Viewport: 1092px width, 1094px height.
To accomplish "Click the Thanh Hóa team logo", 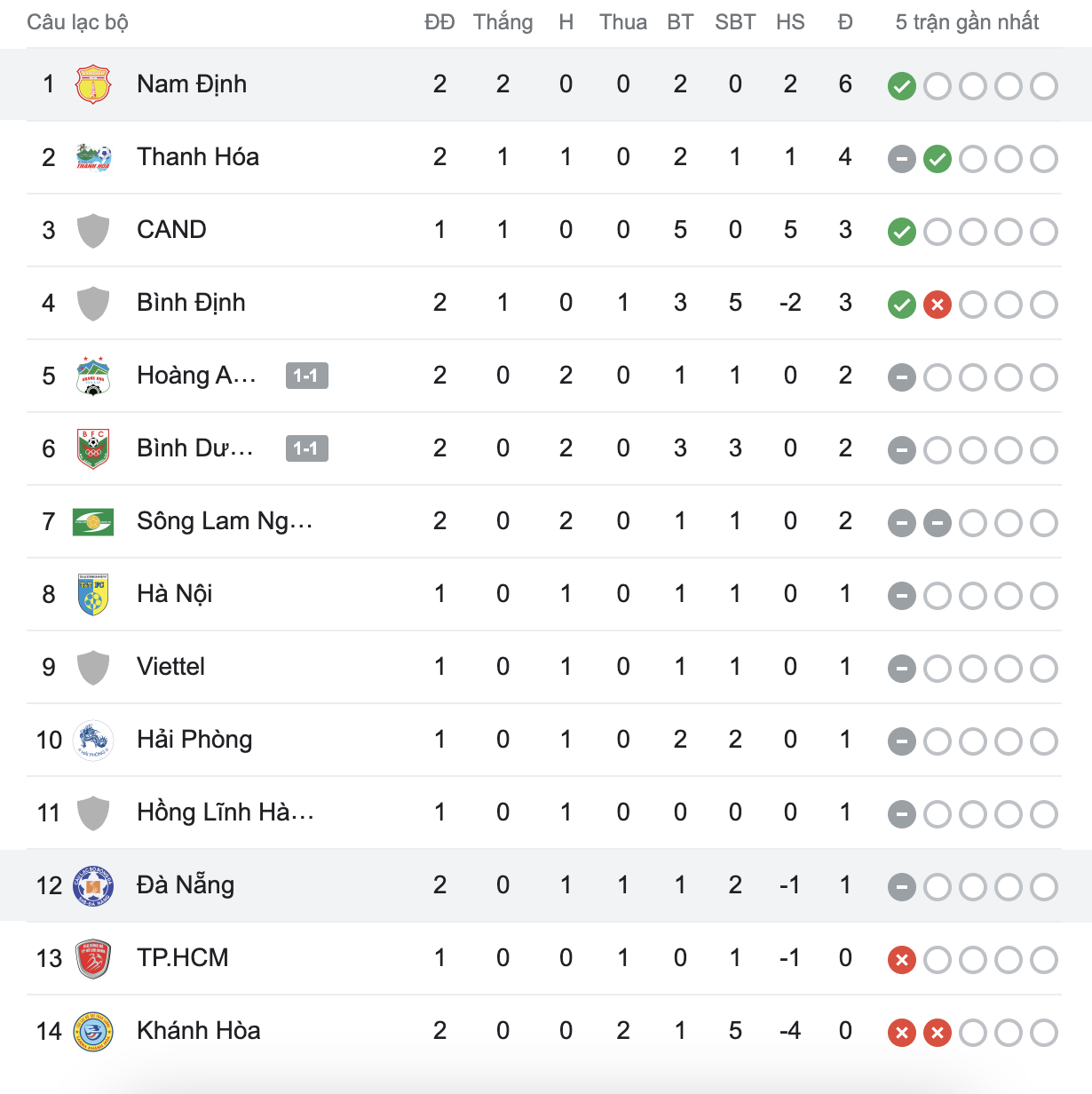I will pyautogui.click(x=92, y=157).
